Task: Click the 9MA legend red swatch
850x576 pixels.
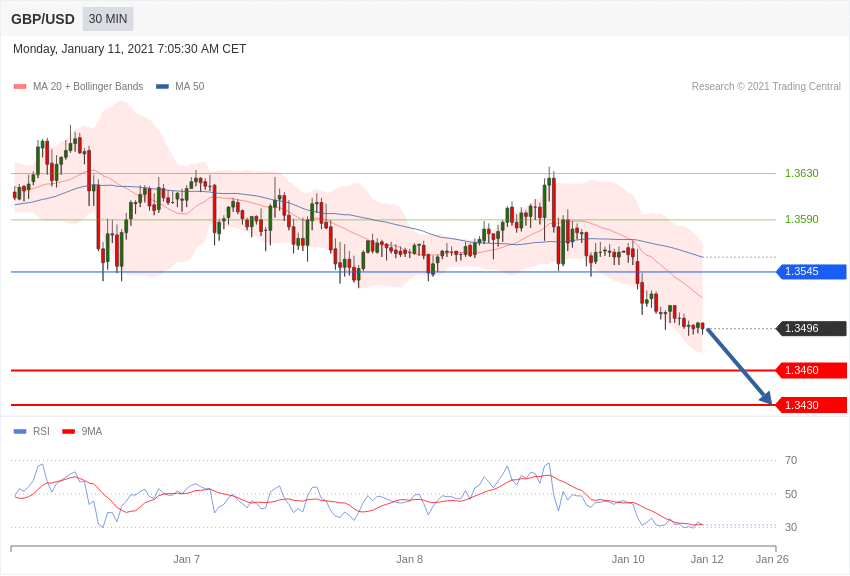Action: pyautogui.click(x=69, y=432)
